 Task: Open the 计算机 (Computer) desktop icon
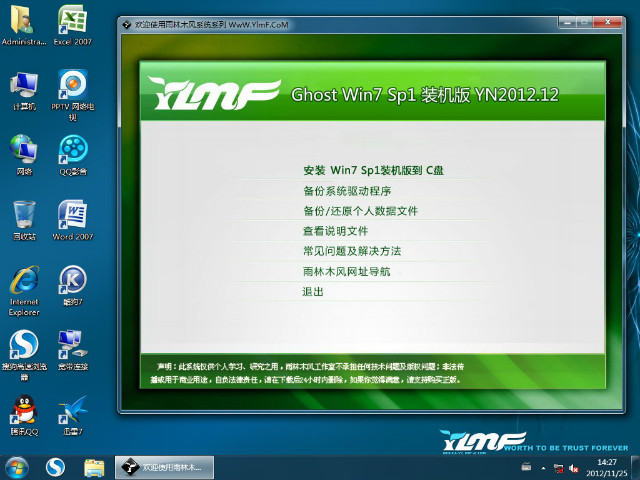[24, 90]
